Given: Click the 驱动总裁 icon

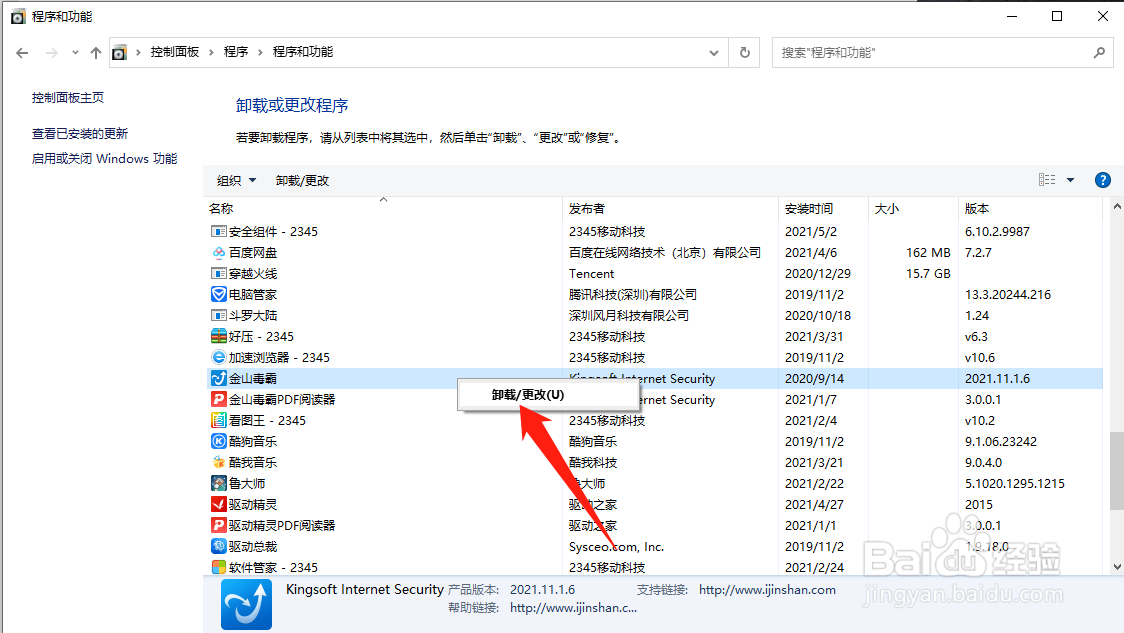Looking at the screenshot, I should [219, 546].
